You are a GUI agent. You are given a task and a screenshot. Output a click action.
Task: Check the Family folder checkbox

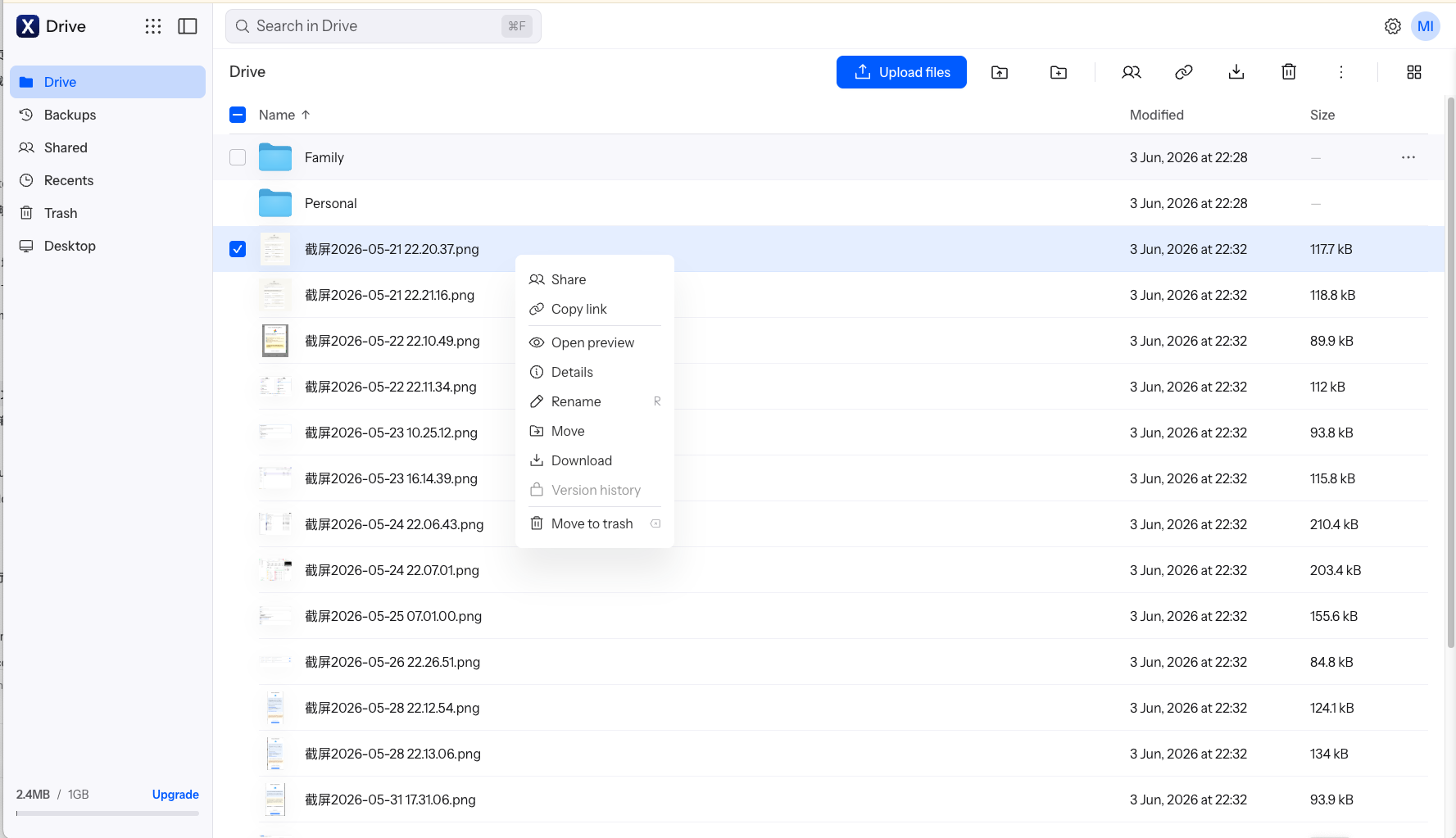click(238, 157)
